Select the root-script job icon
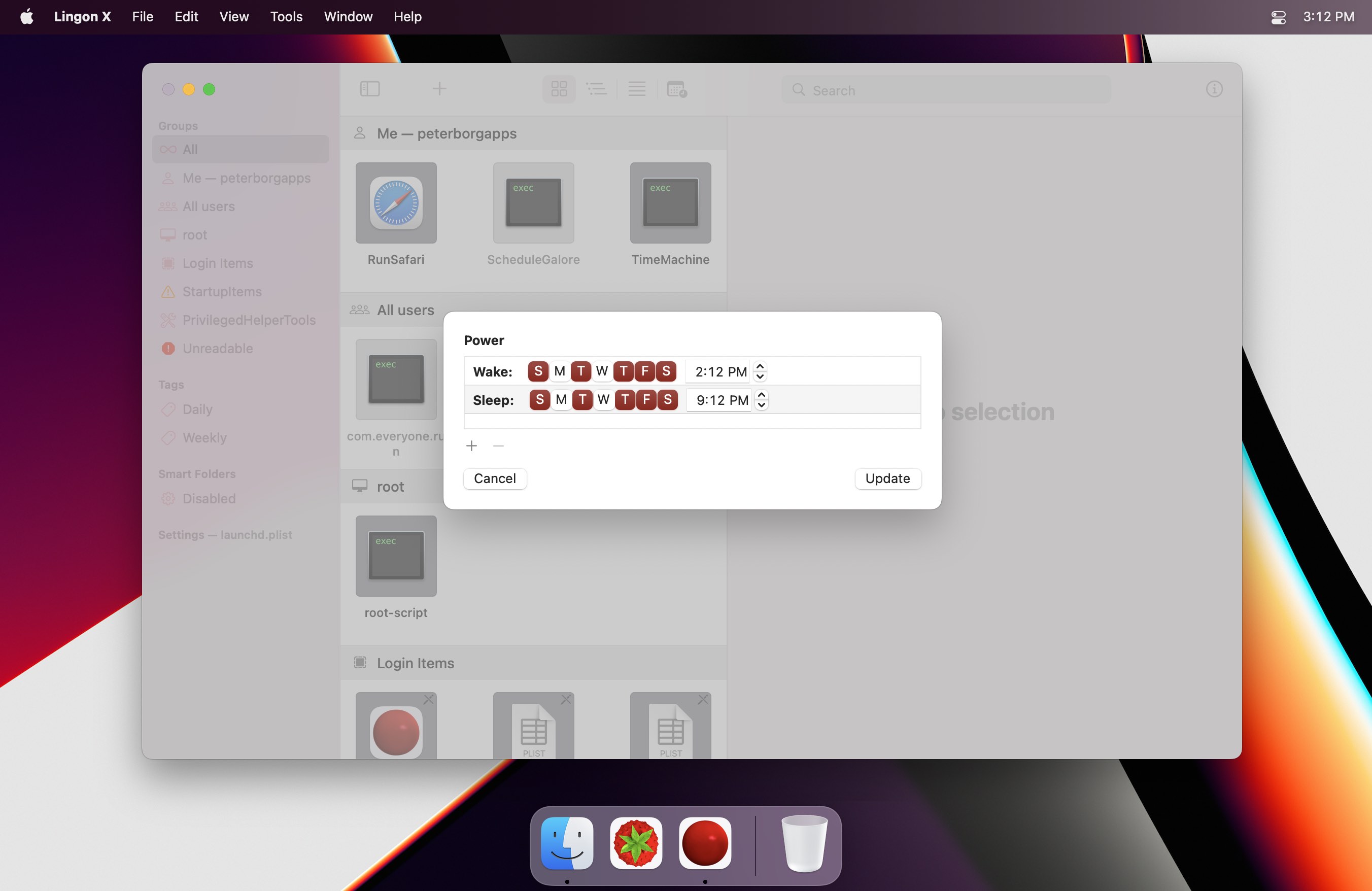This screenshot has width=1372, height=891. [396, 556]
